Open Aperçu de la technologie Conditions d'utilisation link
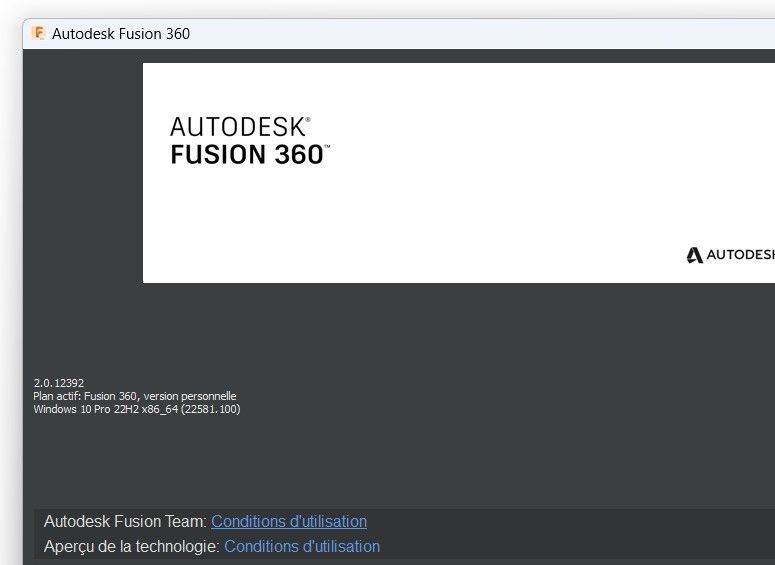 (302, 546)
